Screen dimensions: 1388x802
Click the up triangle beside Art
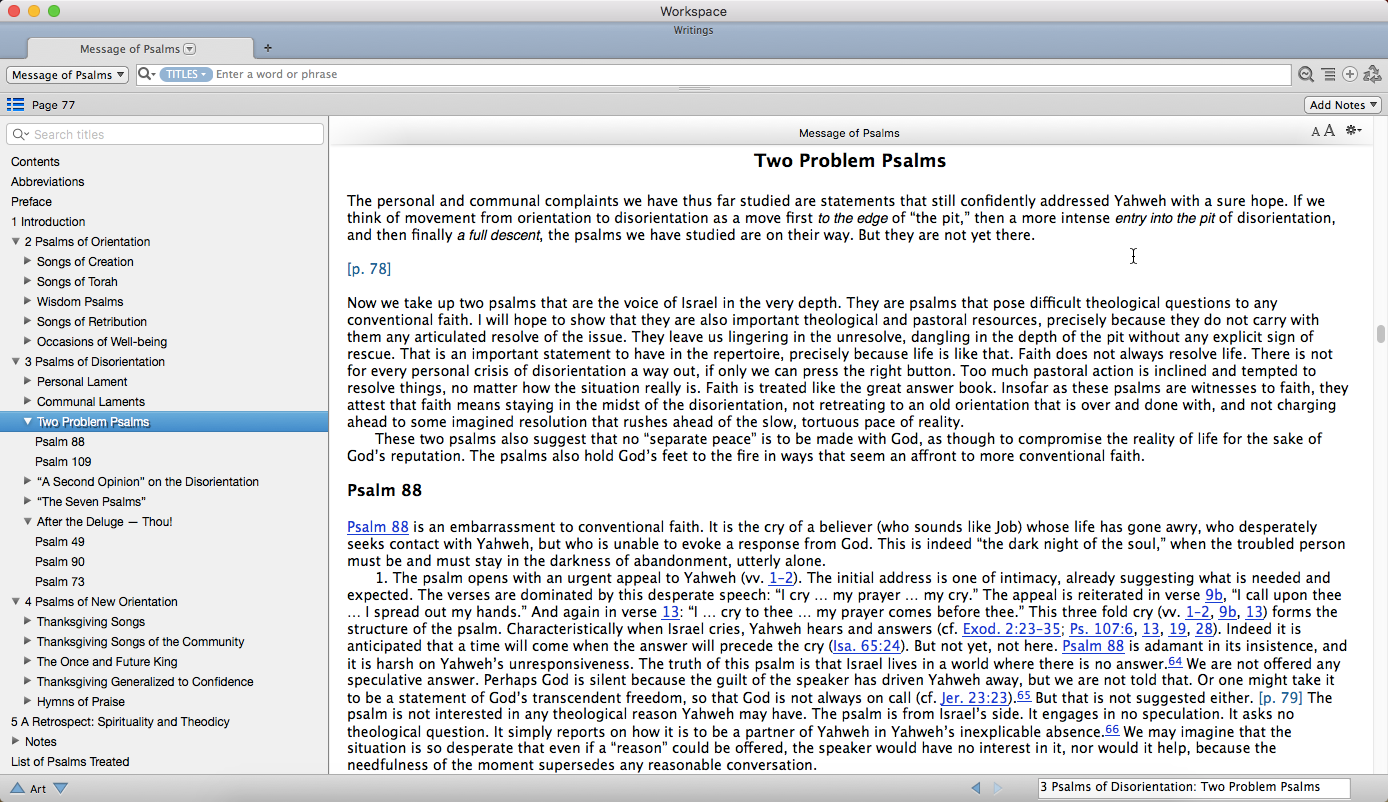tap(17, 788)
